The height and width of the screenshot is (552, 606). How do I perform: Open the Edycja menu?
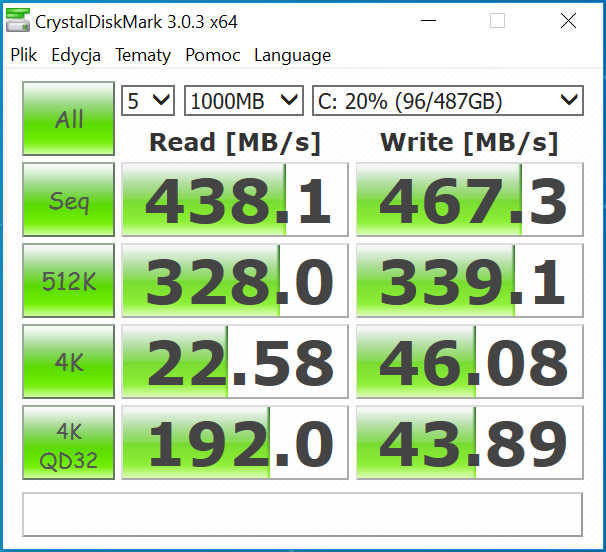click(x=76, y=56)
